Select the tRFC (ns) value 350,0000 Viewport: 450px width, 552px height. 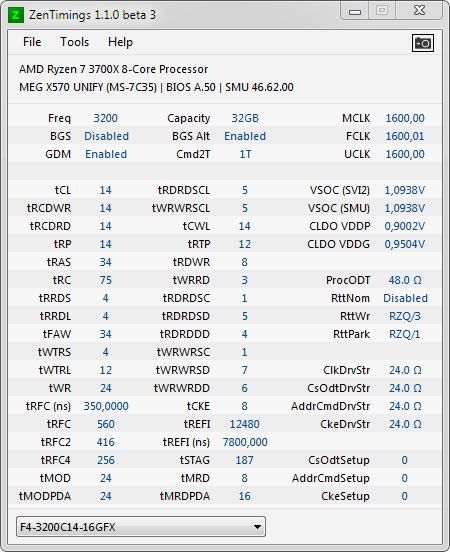(106, 406)
